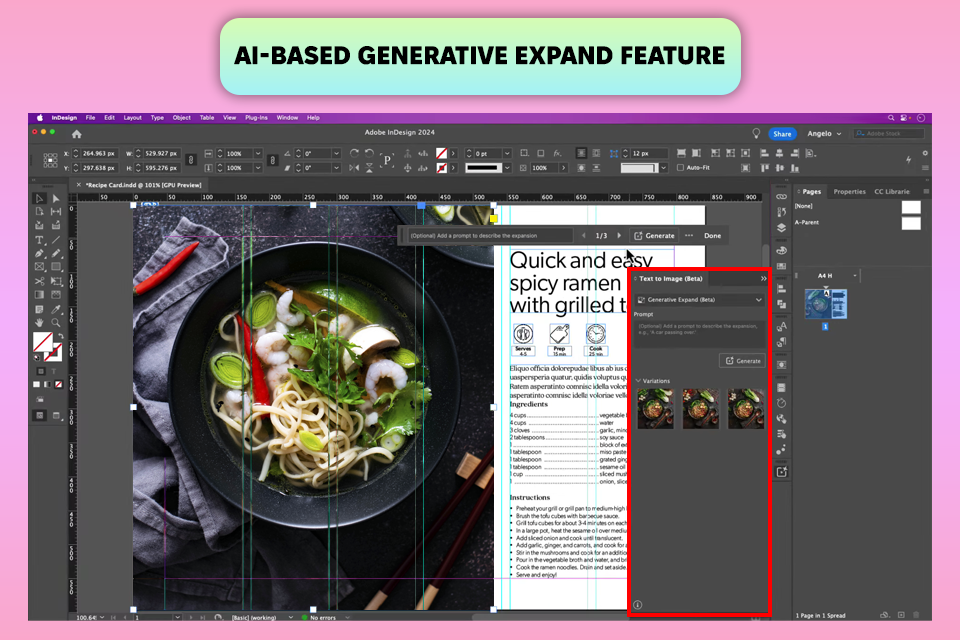
Task: Open the Generative Expand (Beta) dropdown
Action: 700,299
